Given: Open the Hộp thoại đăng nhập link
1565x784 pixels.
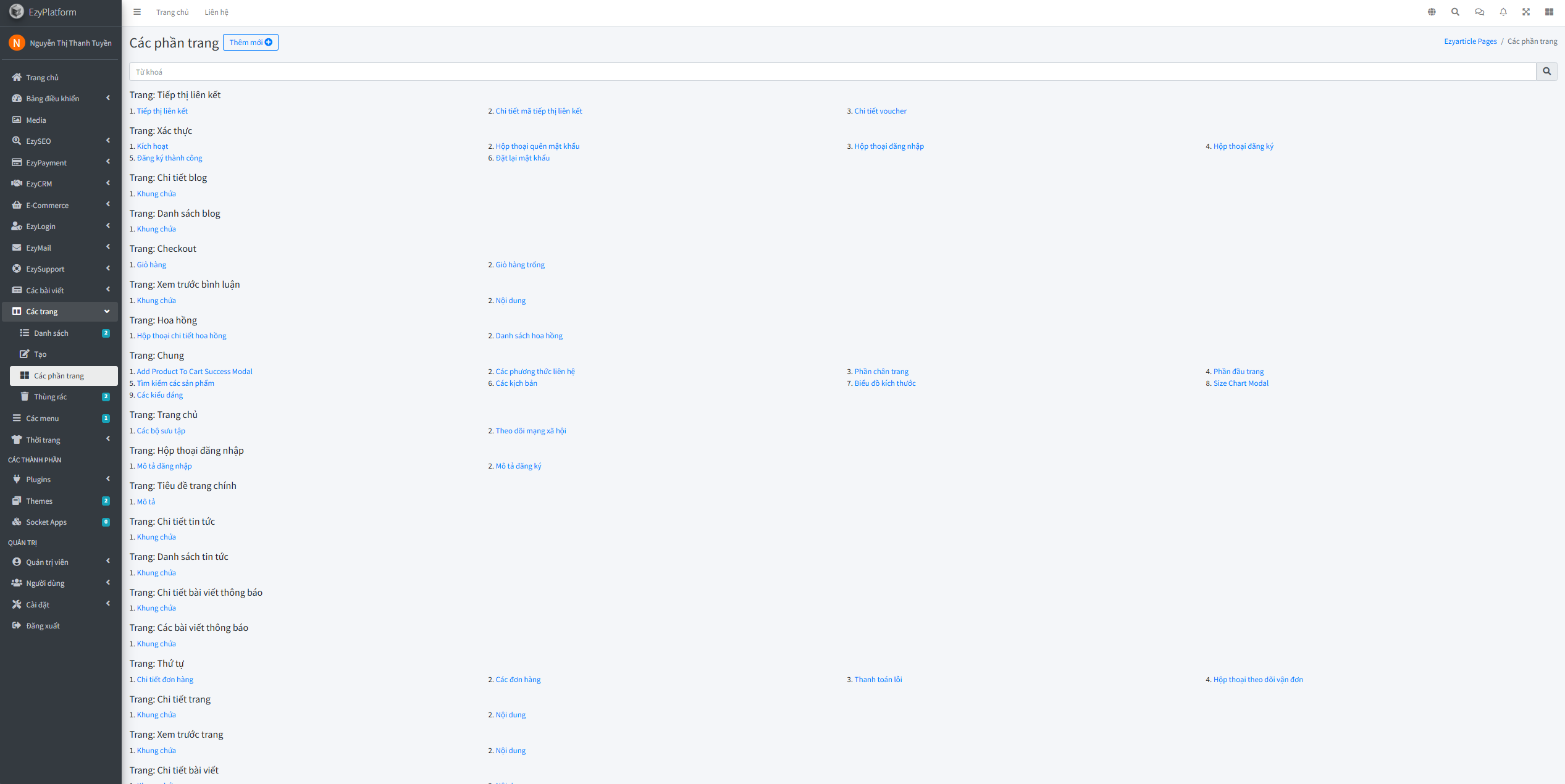Looking at the screenshot, I should coord(889,146).
